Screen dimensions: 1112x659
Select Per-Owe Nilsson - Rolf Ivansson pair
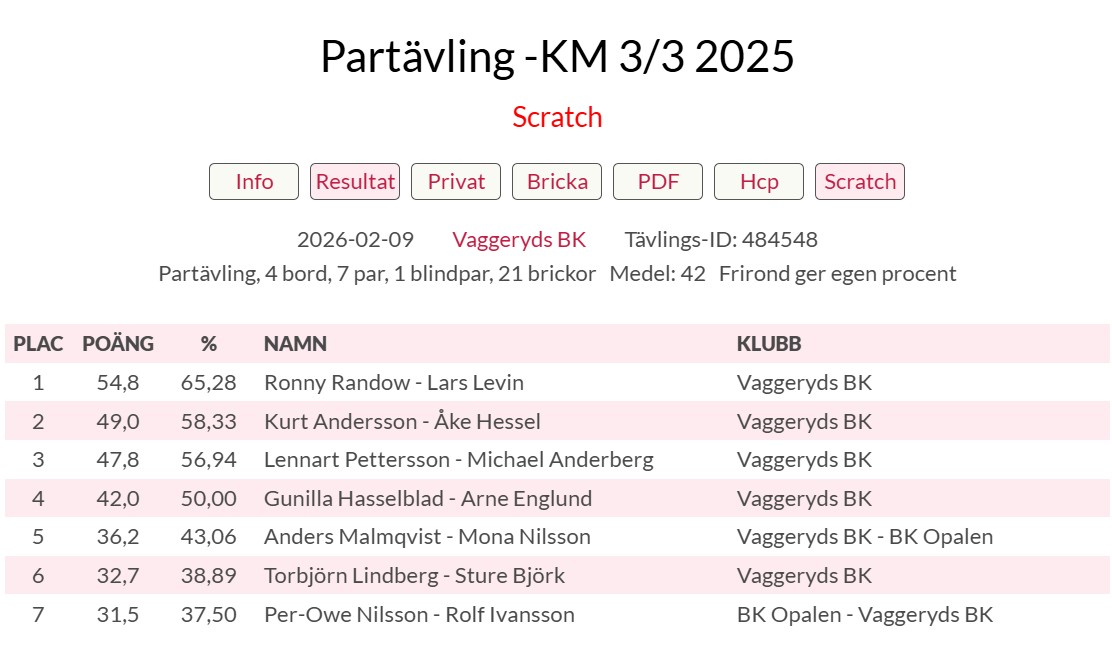click(x=419, y=615)
